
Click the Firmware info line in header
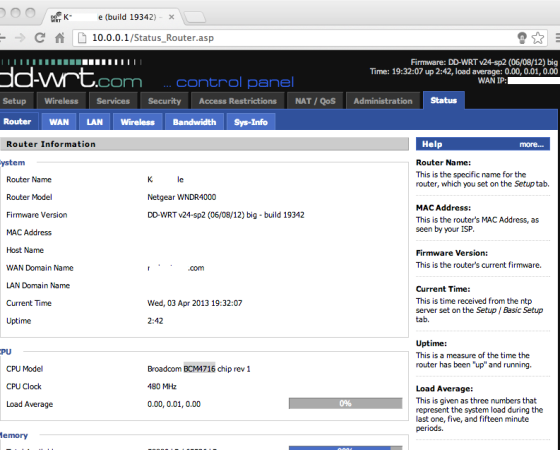[484, 62]
